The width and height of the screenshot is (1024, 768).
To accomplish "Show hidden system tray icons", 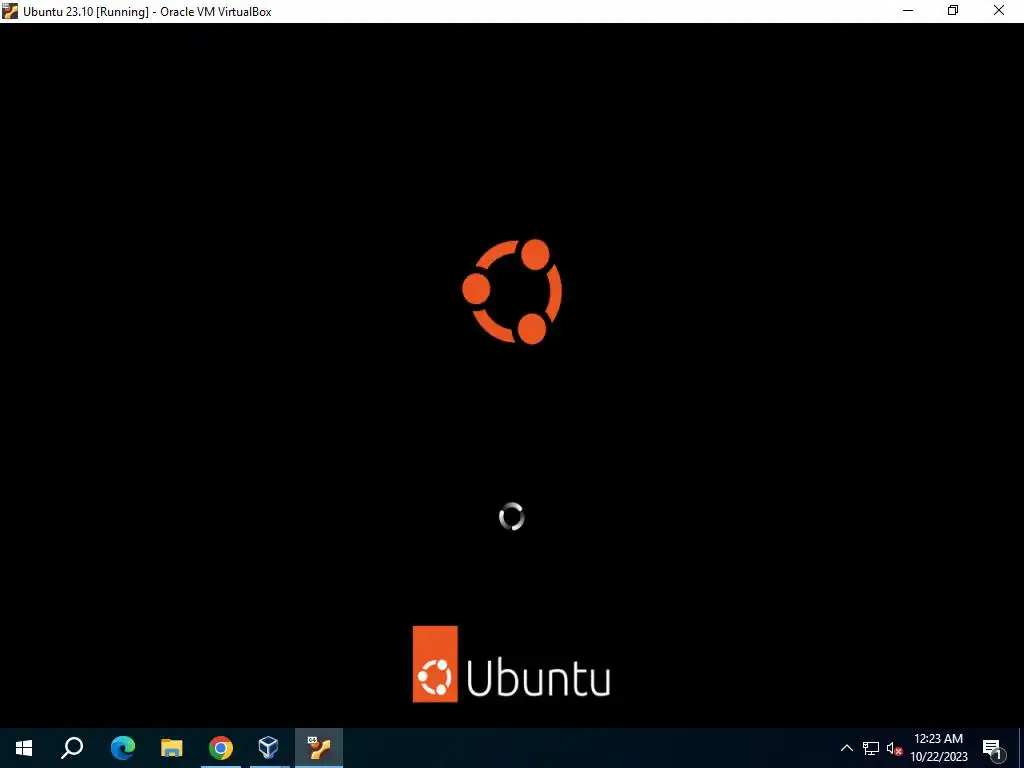I will (846, 748).
